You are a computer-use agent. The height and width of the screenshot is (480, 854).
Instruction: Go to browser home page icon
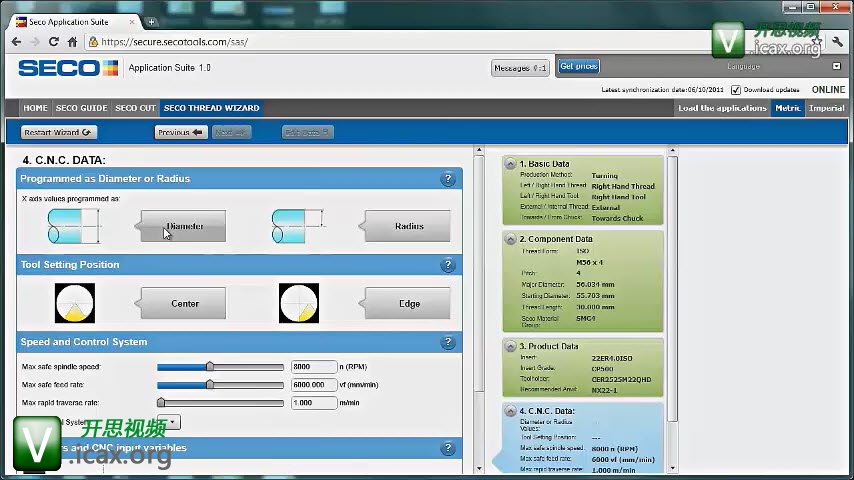point(73,42)
